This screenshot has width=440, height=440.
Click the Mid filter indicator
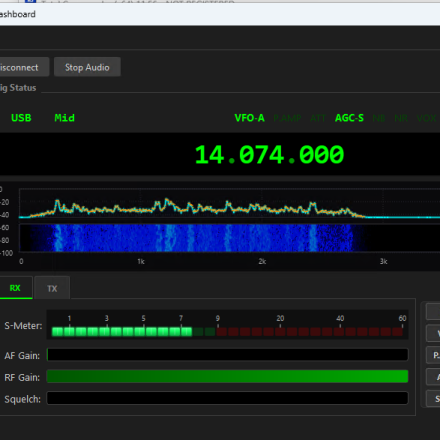(65, 118)
